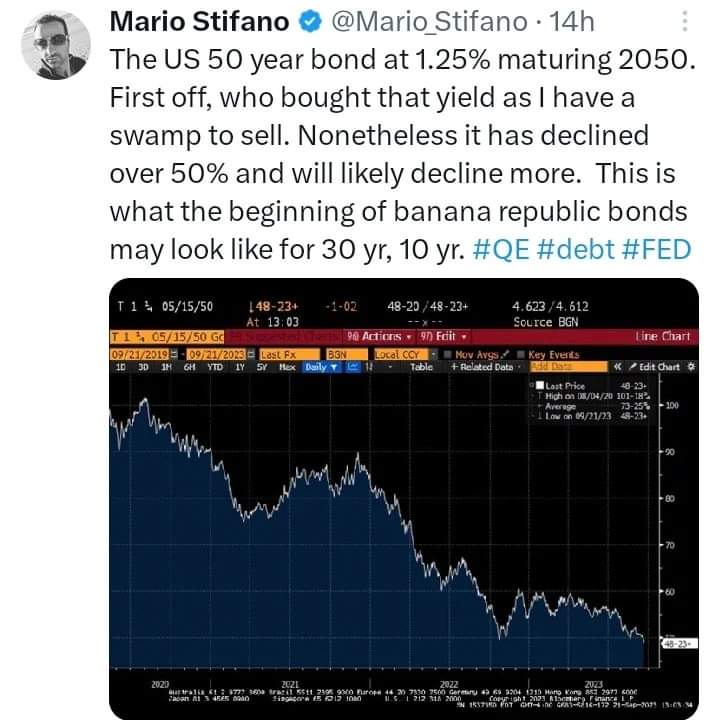
Task: Expand the Daily periodicity dropdown
Action: click(321, 367)
